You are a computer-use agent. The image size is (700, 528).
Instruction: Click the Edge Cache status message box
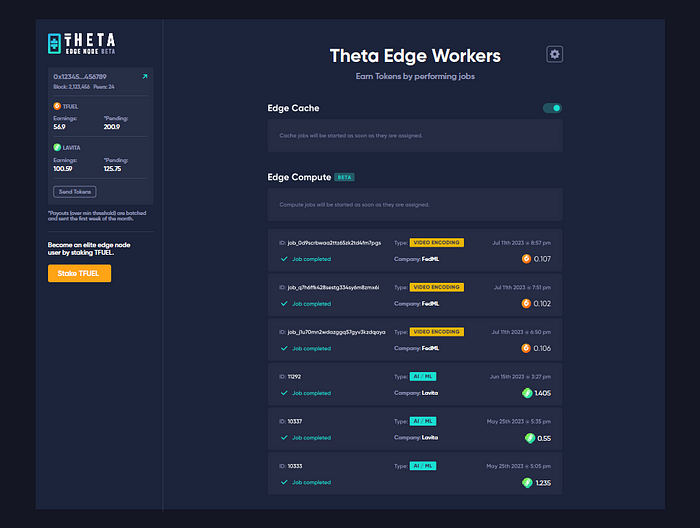click(x=415, y=136)
